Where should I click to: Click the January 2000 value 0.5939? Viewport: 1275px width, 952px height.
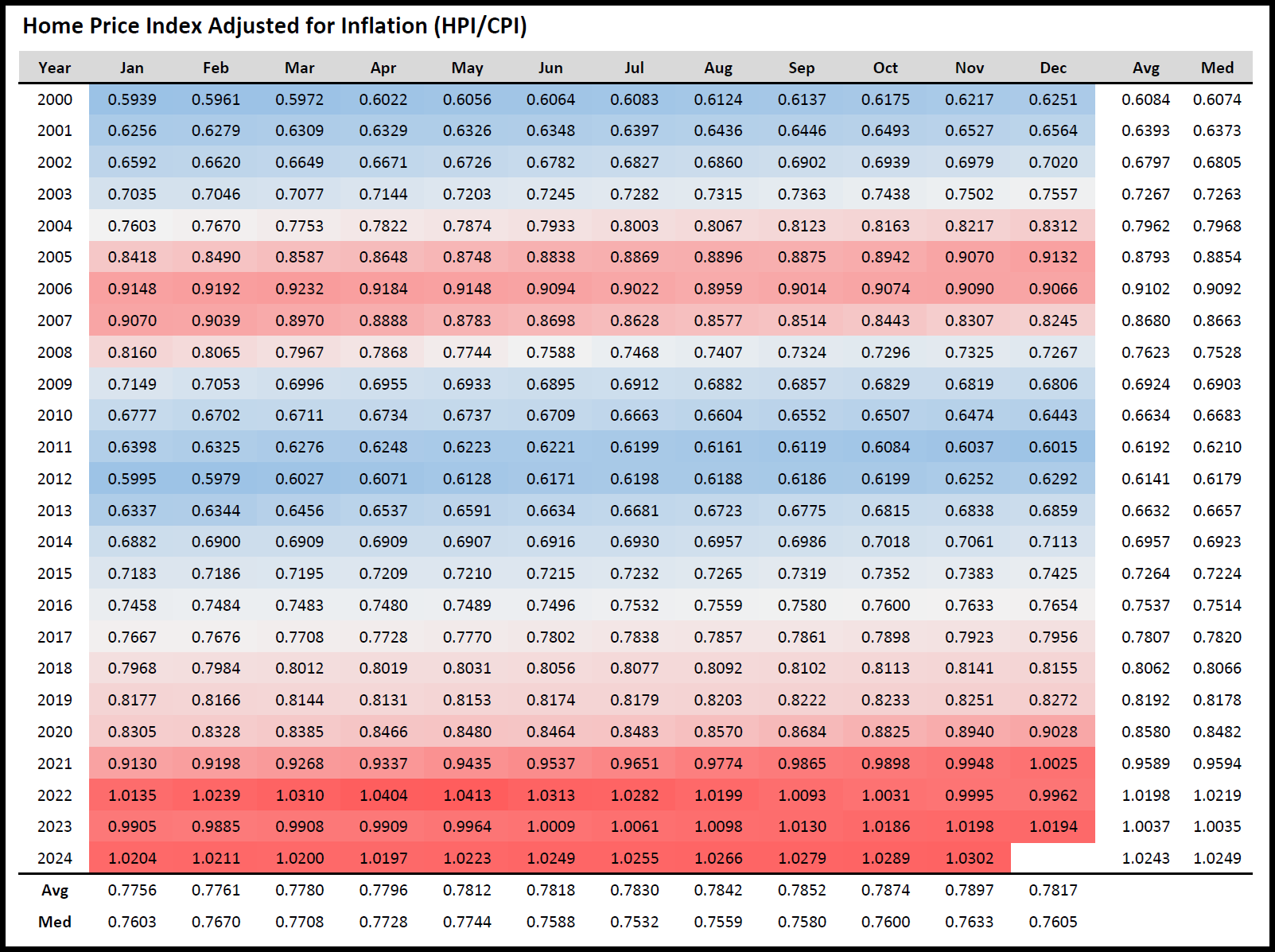click(x=132, y=99)
